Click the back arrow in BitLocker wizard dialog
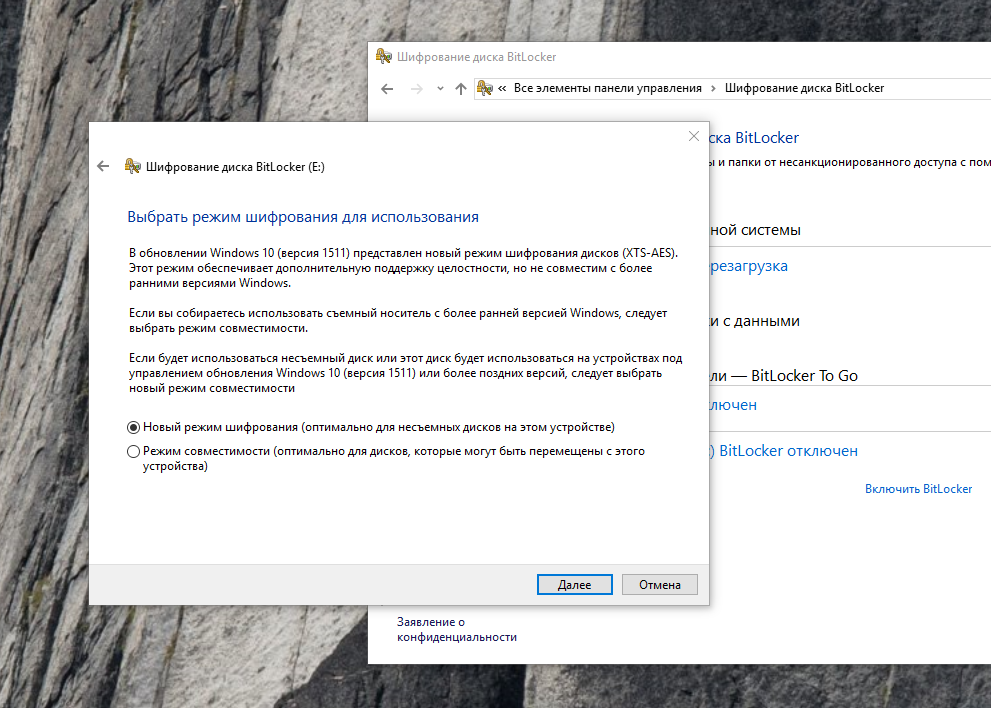This screenshot has height=708, width=991. point(104,166)
